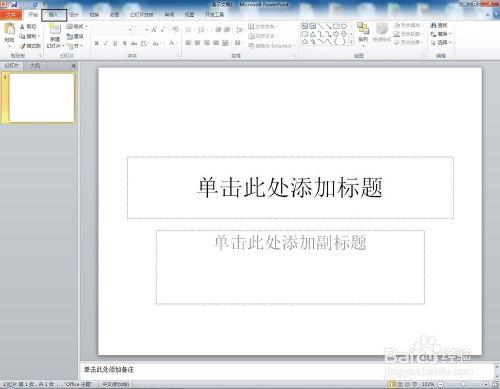
Task: Switch to the Design (设计) tab
Action: pyautogui.click(x=74, y=15)
